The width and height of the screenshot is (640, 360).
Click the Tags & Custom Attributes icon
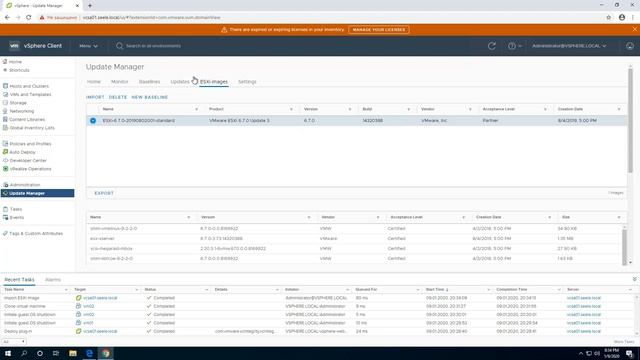[x=5, y=233]
